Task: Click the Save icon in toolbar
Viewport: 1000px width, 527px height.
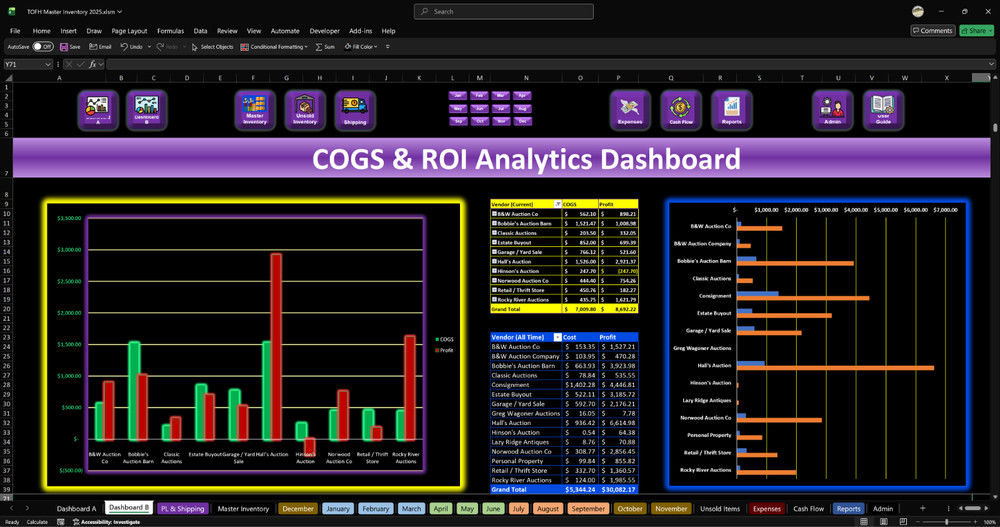Action: [70, 47]
